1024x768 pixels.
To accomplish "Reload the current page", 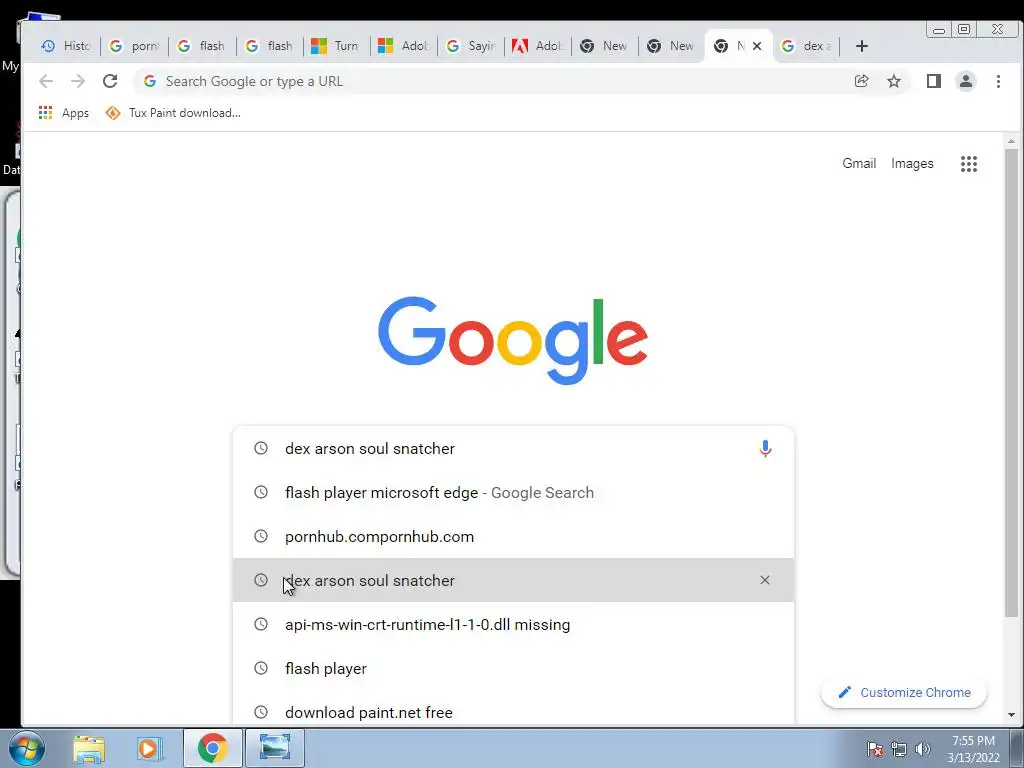I will pos(110,81).
